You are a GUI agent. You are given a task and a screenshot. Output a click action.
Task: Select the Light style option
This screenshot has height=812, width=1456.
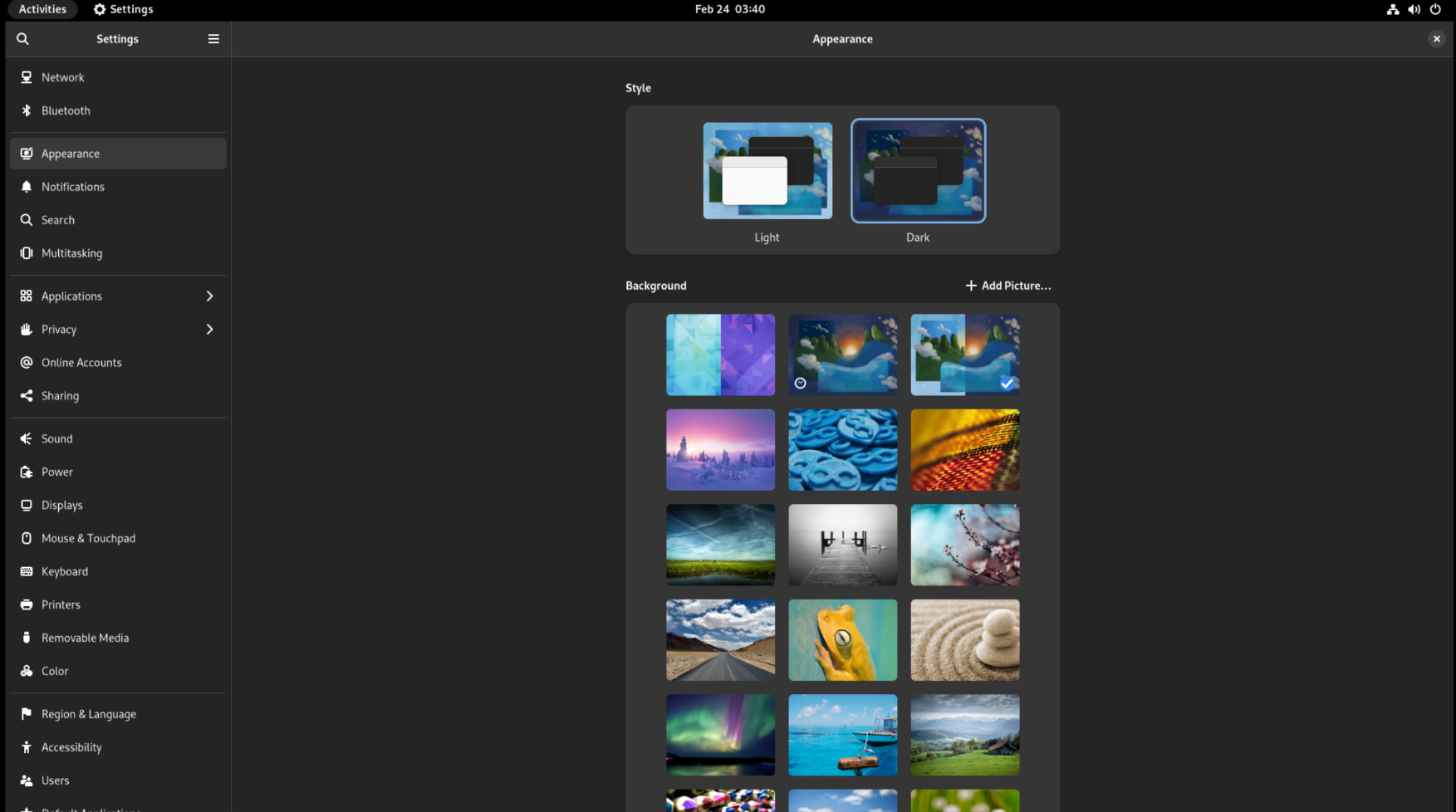[x=767, y=171]
